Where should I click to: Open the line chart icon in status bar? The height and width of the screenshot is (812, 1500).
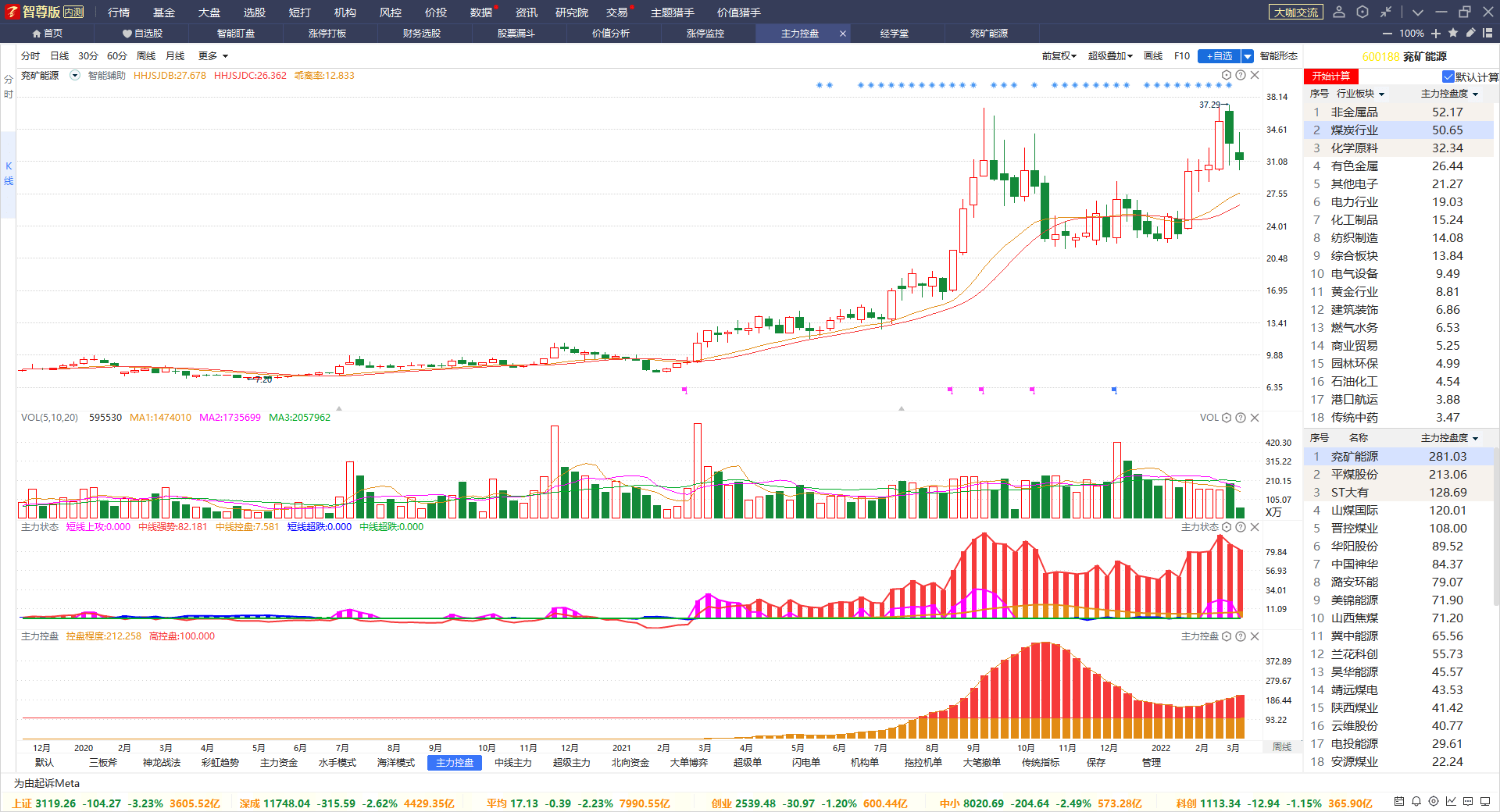tap(1451, 802)
